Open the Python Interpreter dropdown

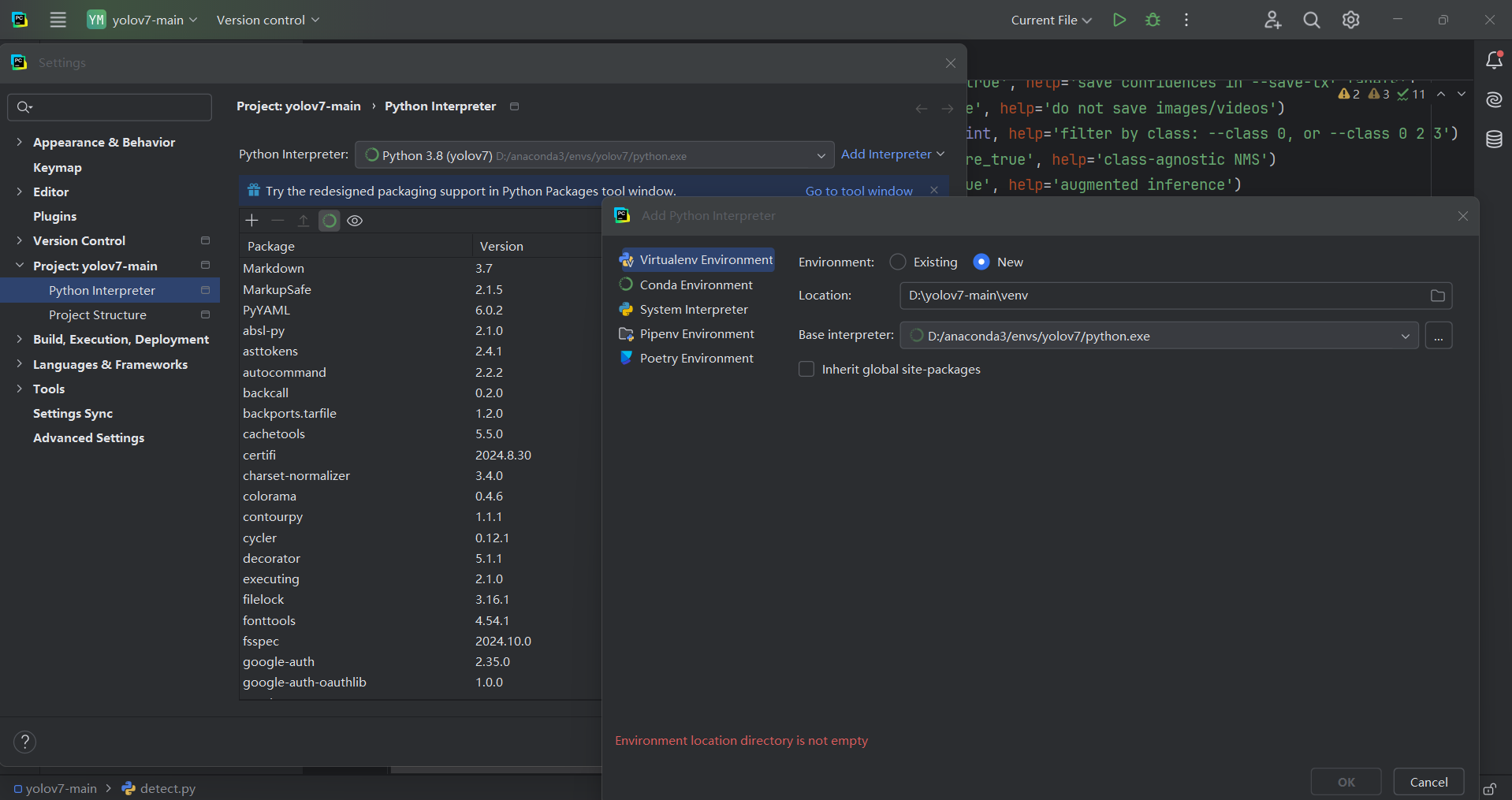pos(594,155)
